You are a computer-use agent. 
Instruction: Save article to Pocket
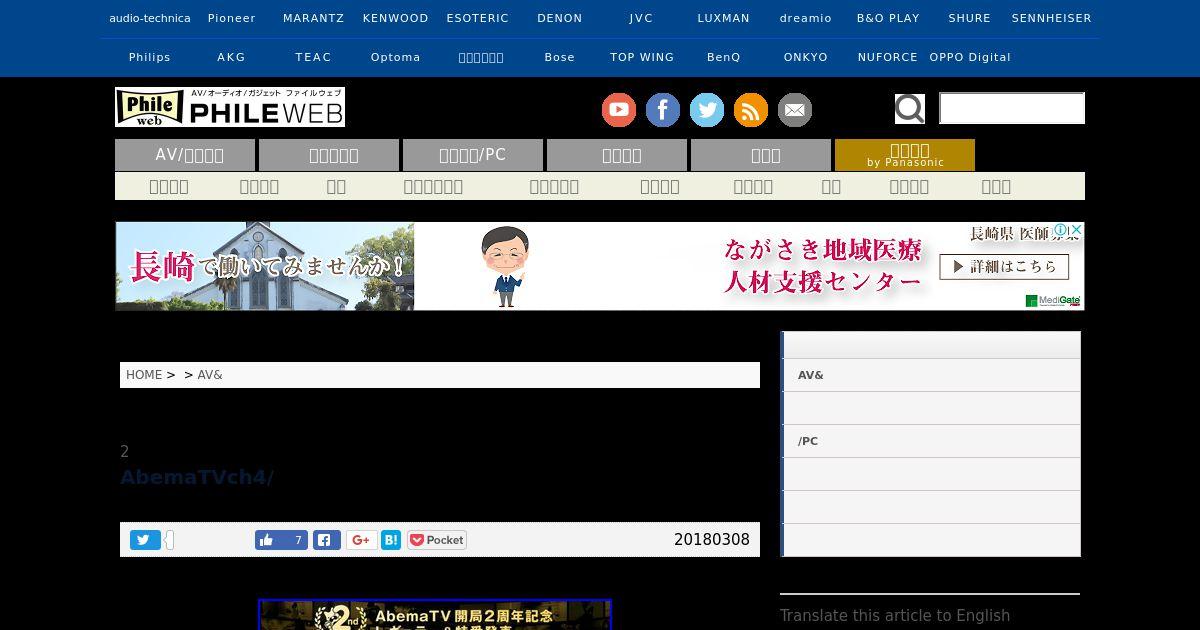pyautogui.click(x=436, y=540)
